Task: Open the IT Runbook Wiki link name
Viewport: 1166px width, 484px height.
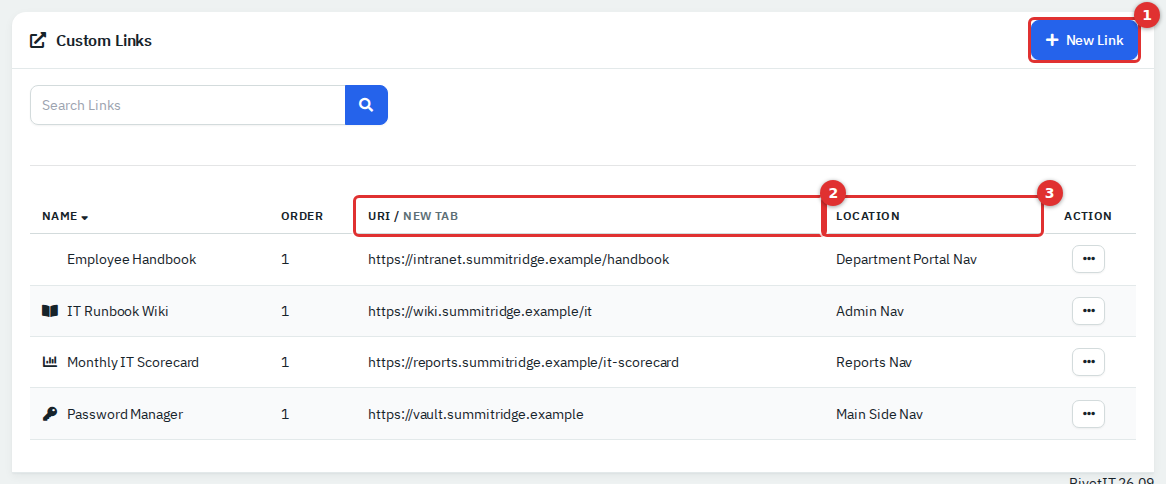Action: coord(117,311)
